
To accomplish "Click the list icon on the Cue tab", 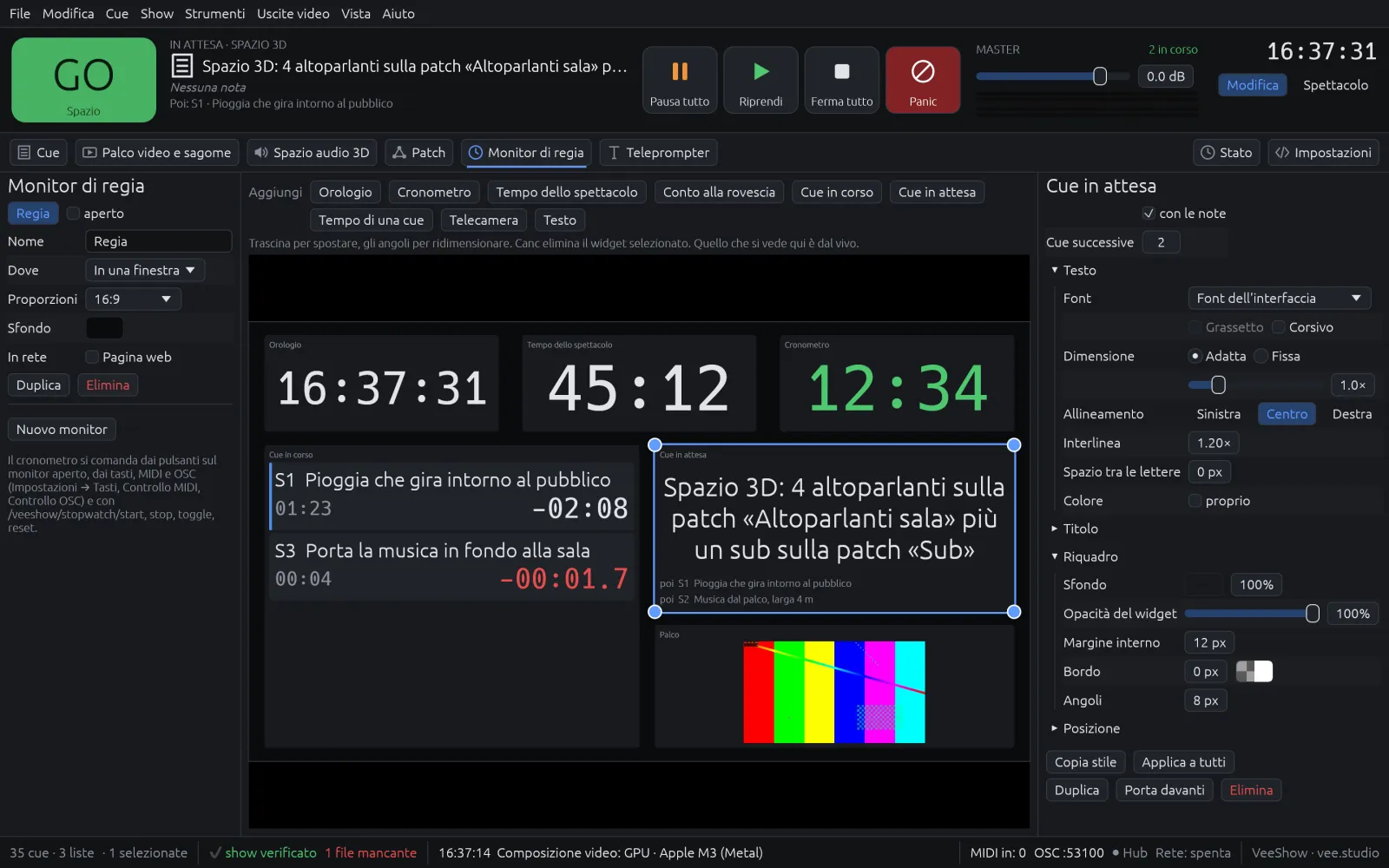I will click(24, 153).
